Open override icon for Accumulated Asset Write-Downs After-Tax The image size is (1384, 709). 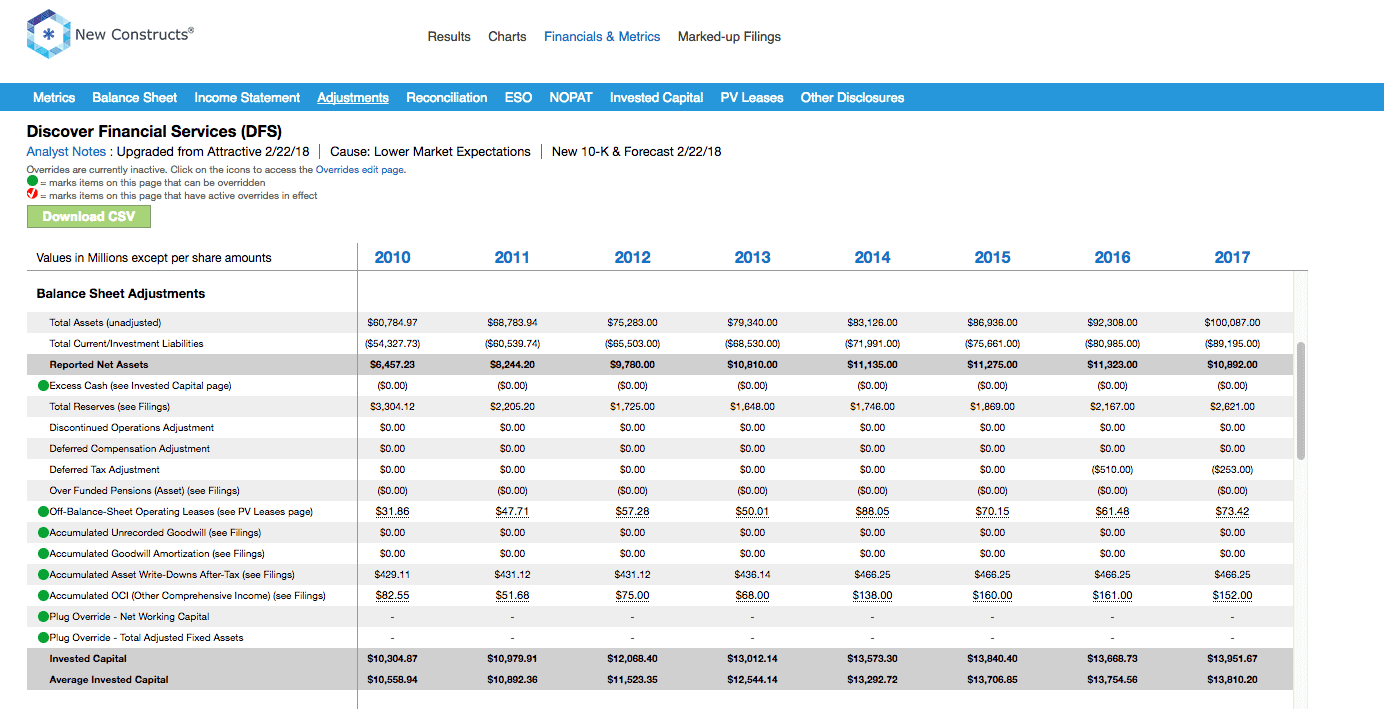(x=43, y=574)
